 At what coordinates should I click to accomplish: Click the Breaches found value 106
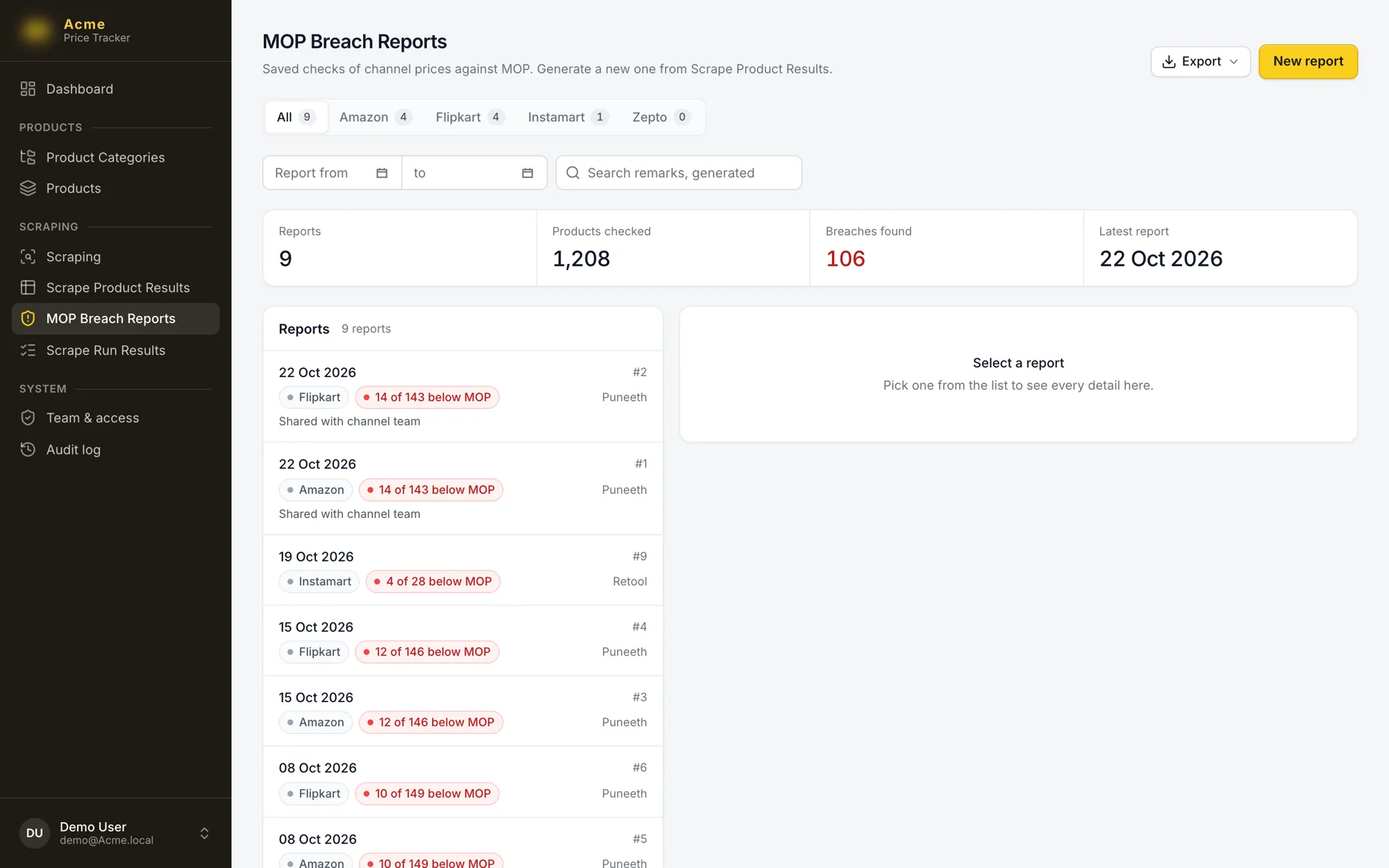845,258
